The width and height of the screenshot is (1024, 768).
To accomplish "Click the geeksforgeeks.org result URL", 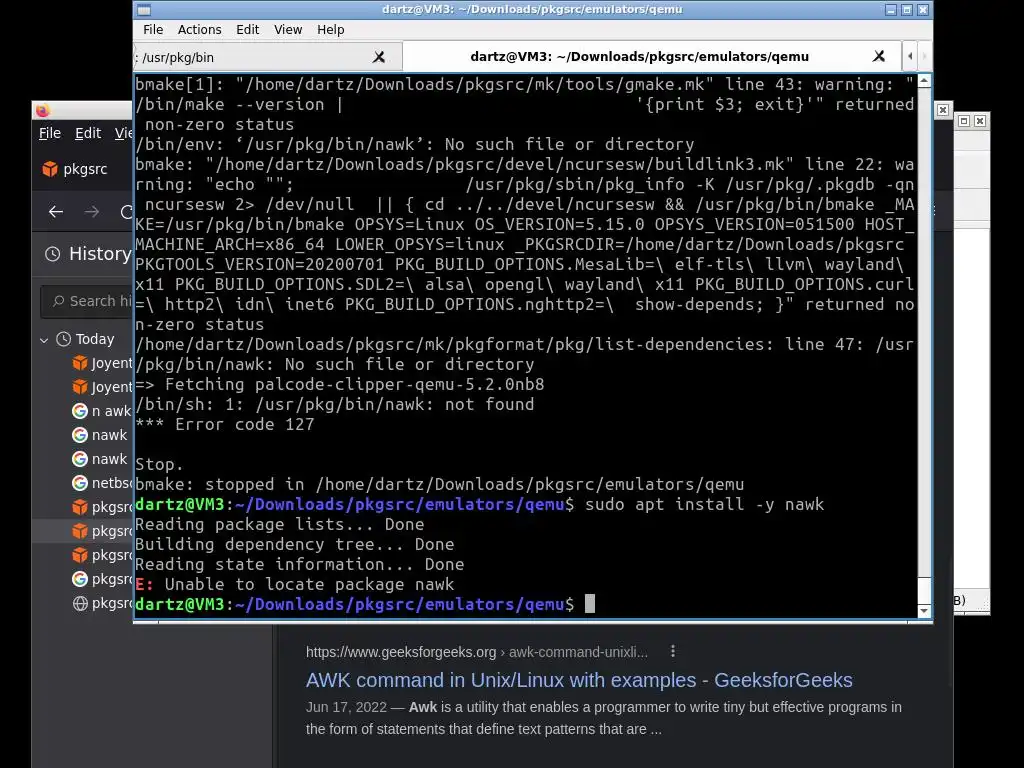I will click(477, 652).
